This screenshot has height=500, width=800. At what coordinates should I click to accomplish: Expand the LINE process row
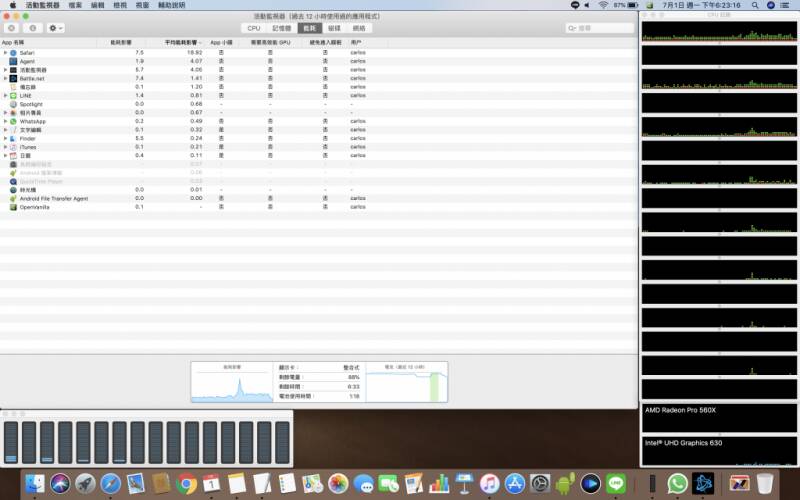pyautogui.click(x=5, y=95)
